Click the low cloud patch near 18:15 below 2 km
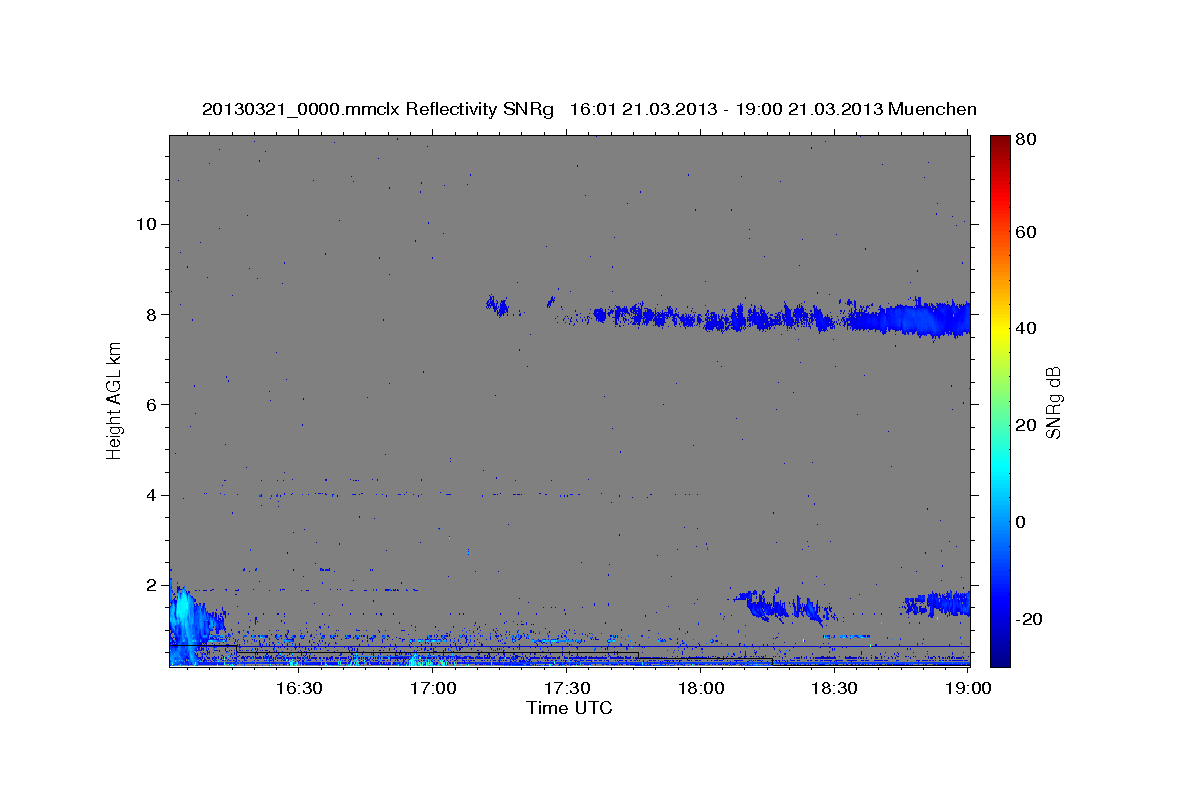This screenshot has height=800, width=1200. tap(785, 605)
